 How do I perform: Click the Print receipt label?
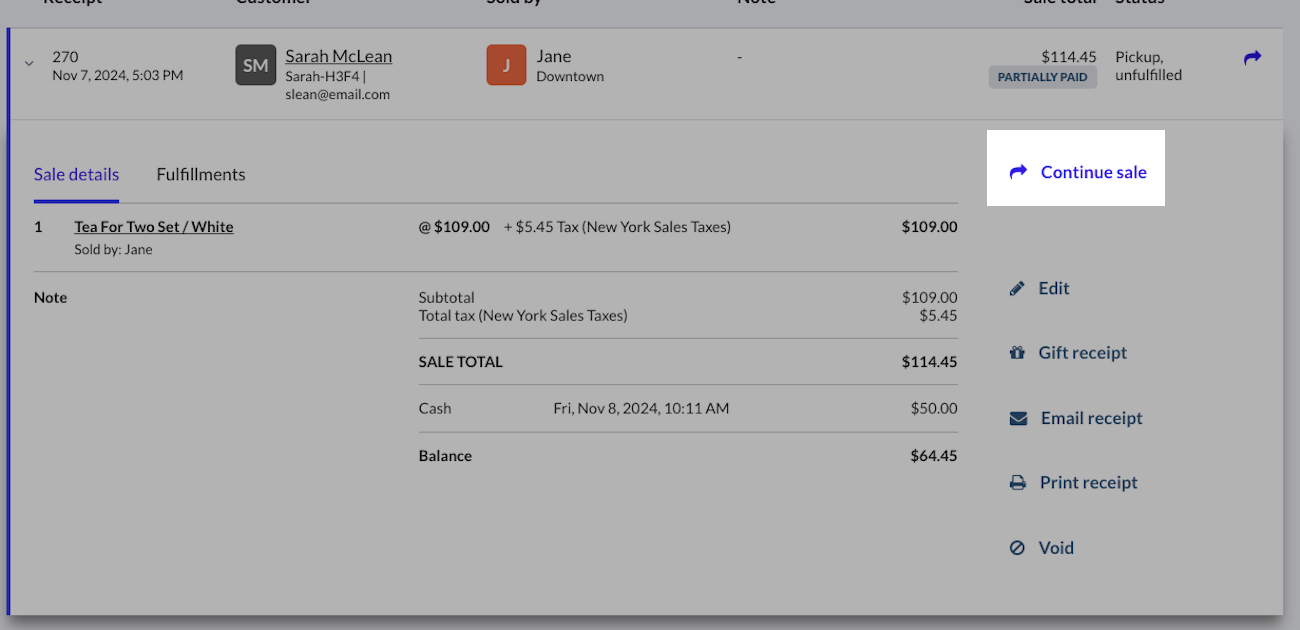point(1088,482)
